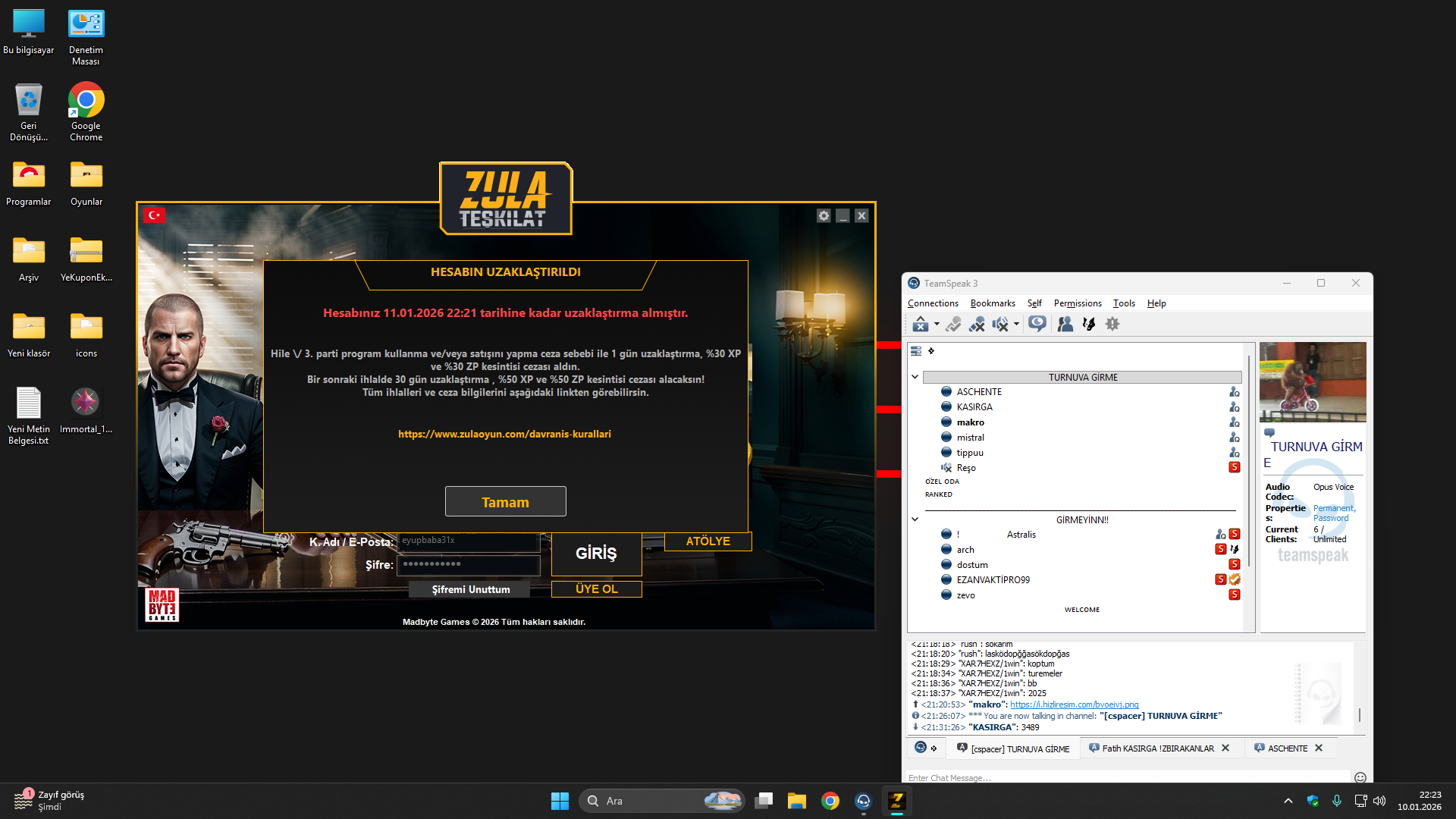Open TeamSpeak from the taskbar

click(863, 801)
